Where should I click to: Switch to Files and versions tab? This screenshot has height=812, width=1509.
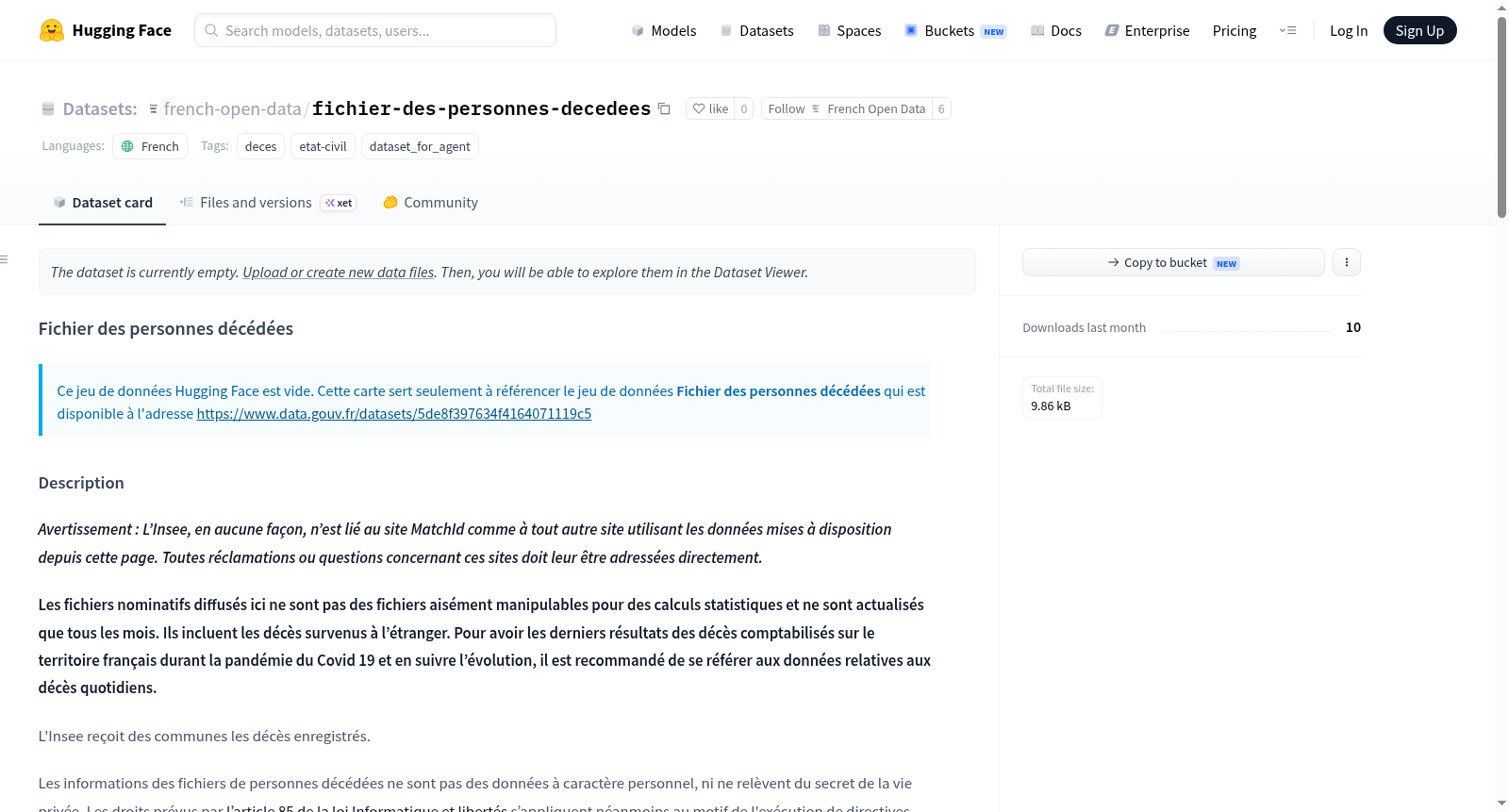267,202
